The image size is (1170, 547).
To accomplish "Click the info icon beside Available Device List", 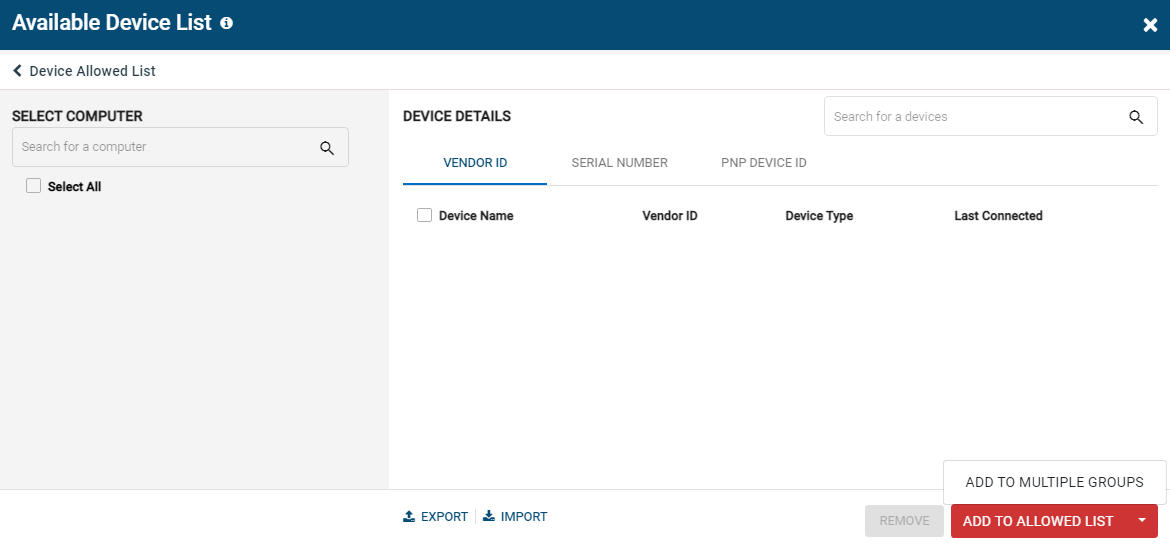I will [x=227, y=23].
